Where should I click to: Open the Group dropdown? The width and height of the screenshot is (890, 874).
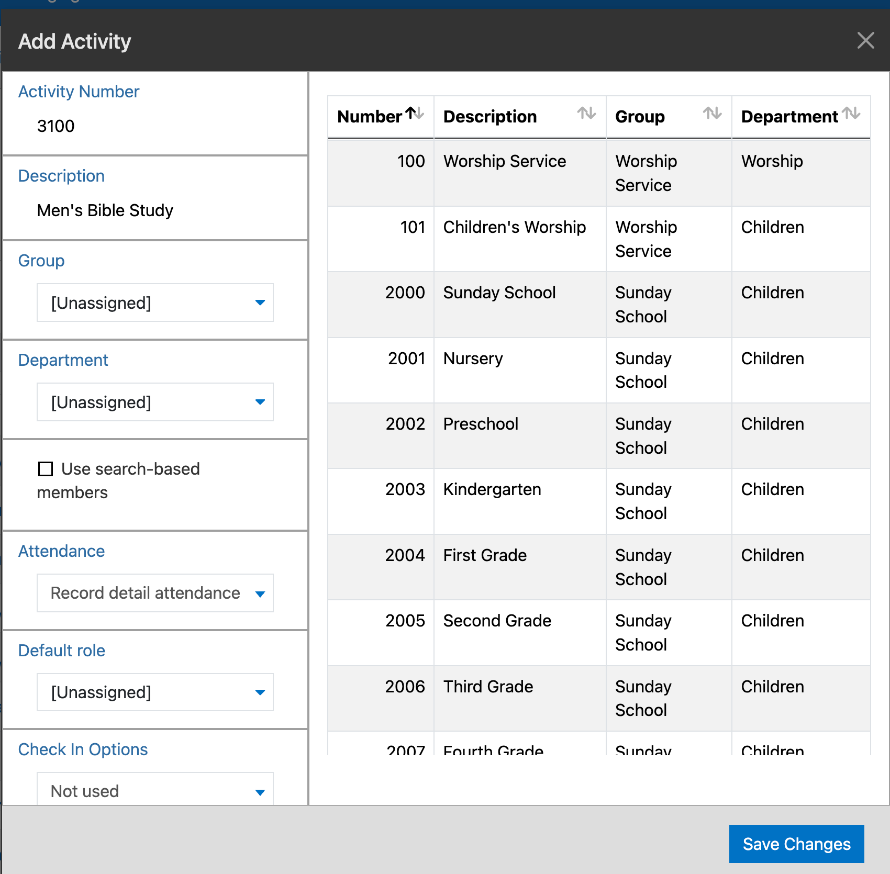point(155,302)
